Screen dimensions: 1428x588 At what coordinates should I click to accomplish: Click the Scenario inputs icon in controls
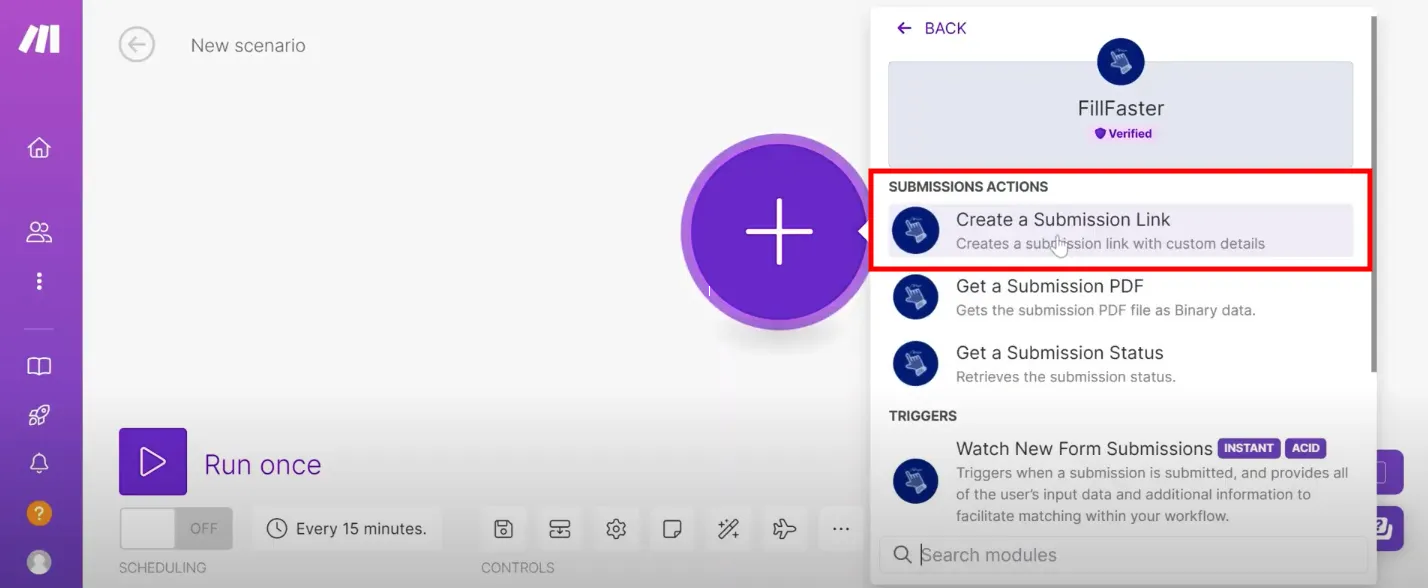[560, 529]
